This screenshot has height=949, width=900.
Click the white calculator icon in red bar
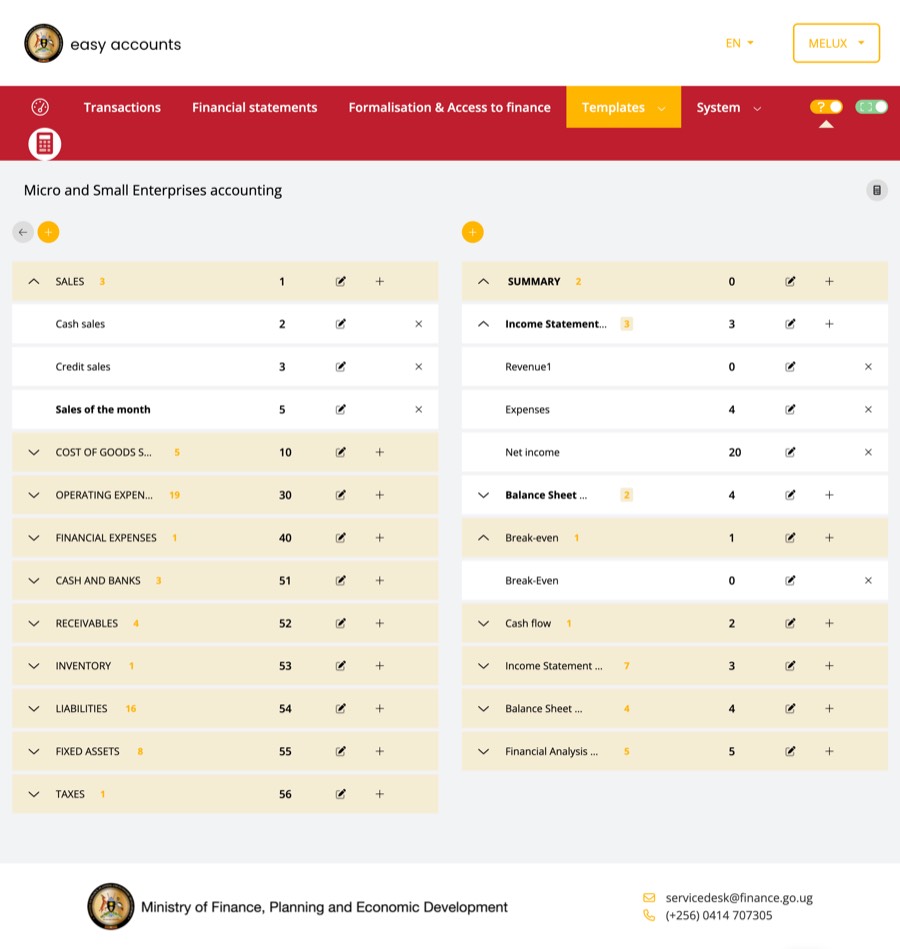click(45, 144)
